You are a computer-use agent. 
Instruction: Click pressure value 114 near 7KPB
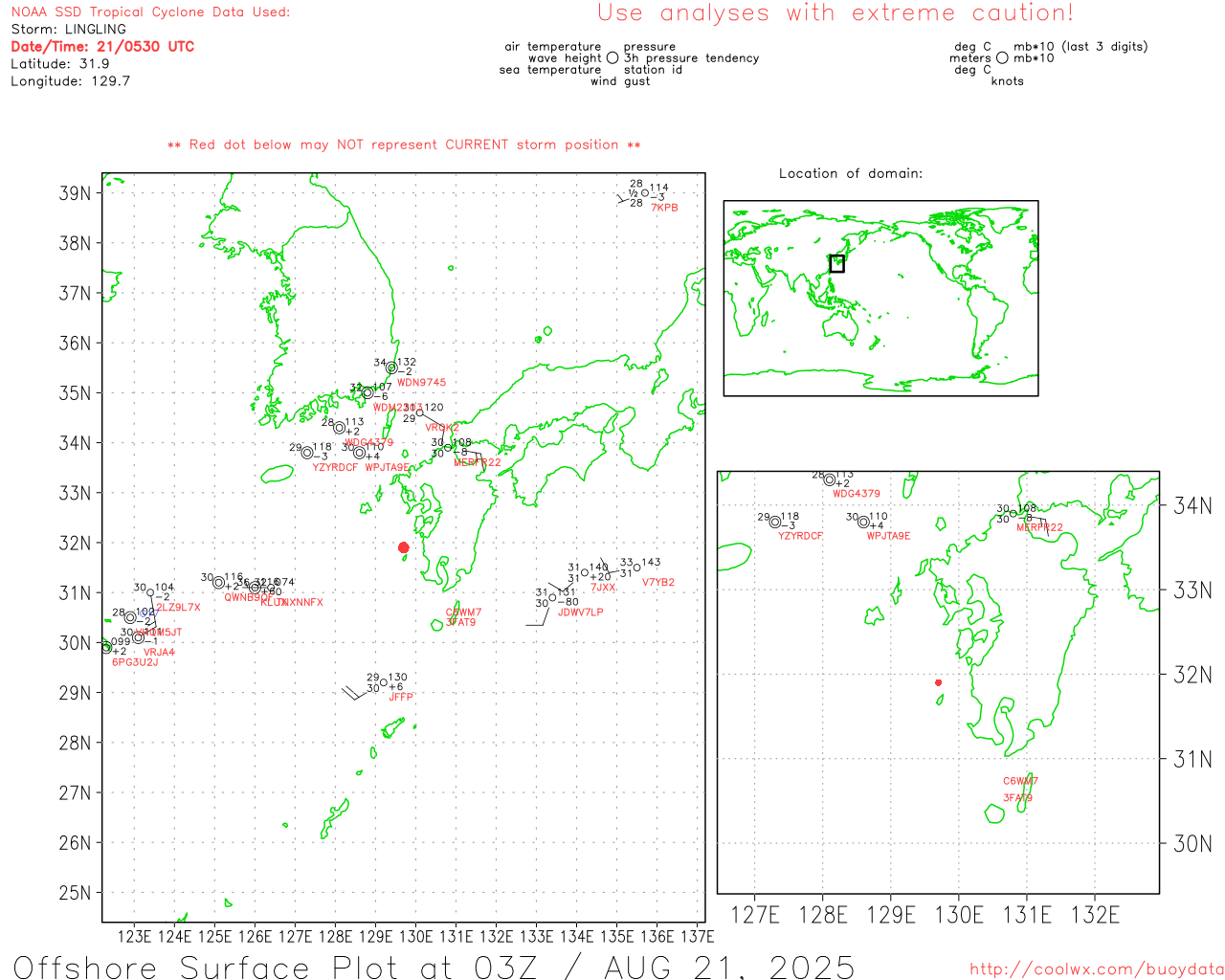pos(659,189)
